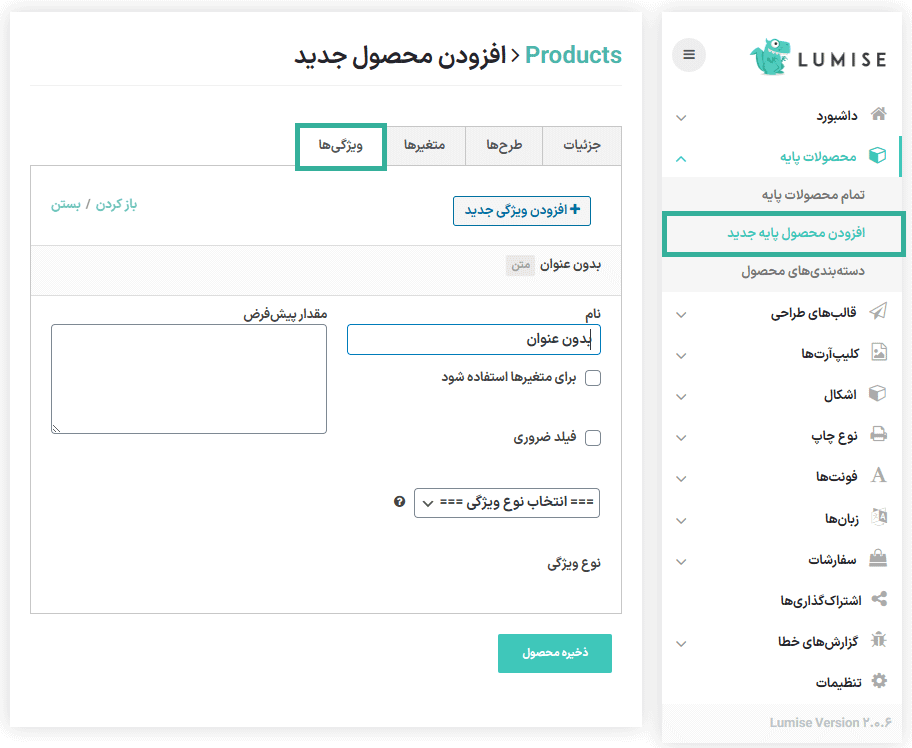
Task: Click the ذخیره محصول save button
Action: 554,653
